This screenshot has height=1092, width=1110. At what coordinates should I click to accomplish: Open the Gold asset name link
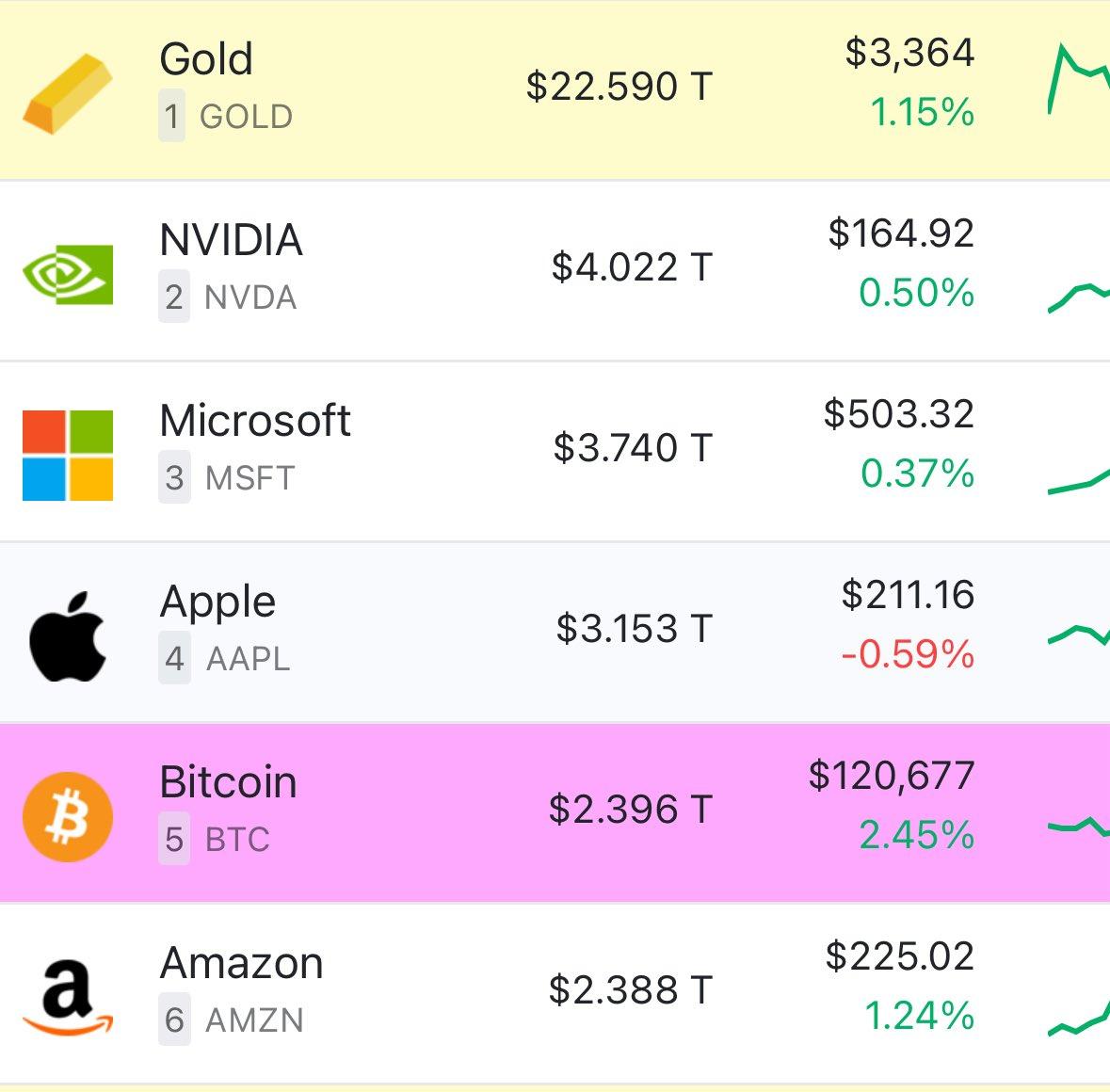click(206, 59)
